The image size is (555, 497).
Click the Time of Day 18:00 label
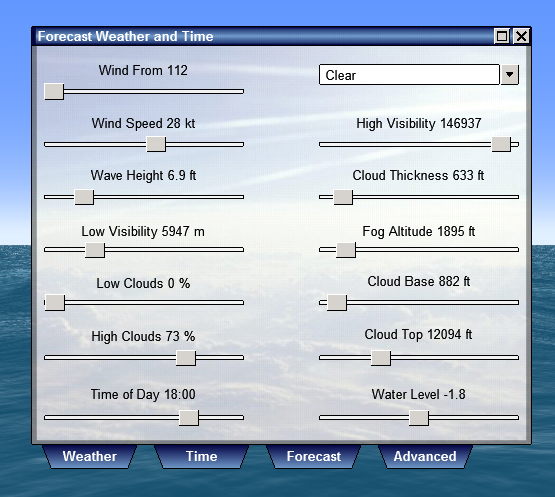[143, 394]
